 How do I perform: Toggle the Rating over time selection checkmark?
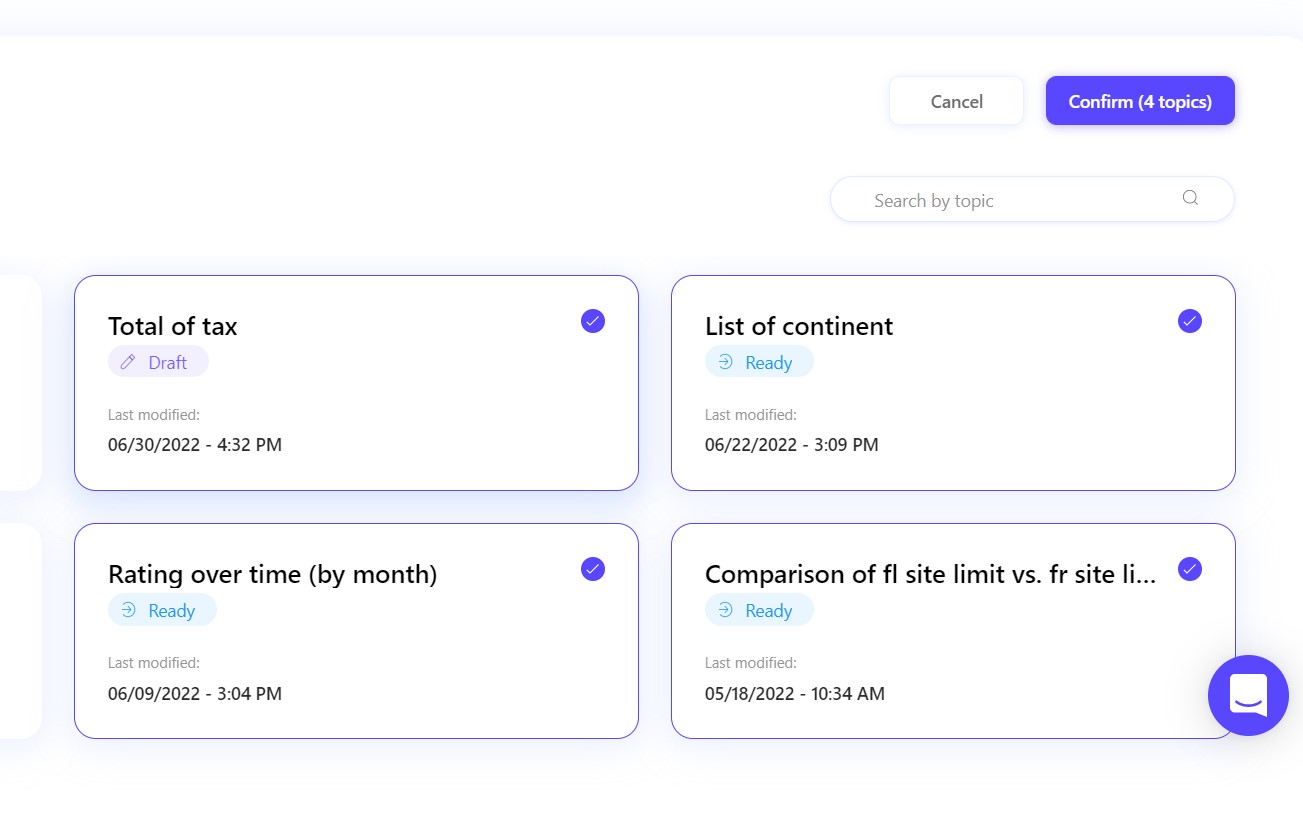point(593,569)
